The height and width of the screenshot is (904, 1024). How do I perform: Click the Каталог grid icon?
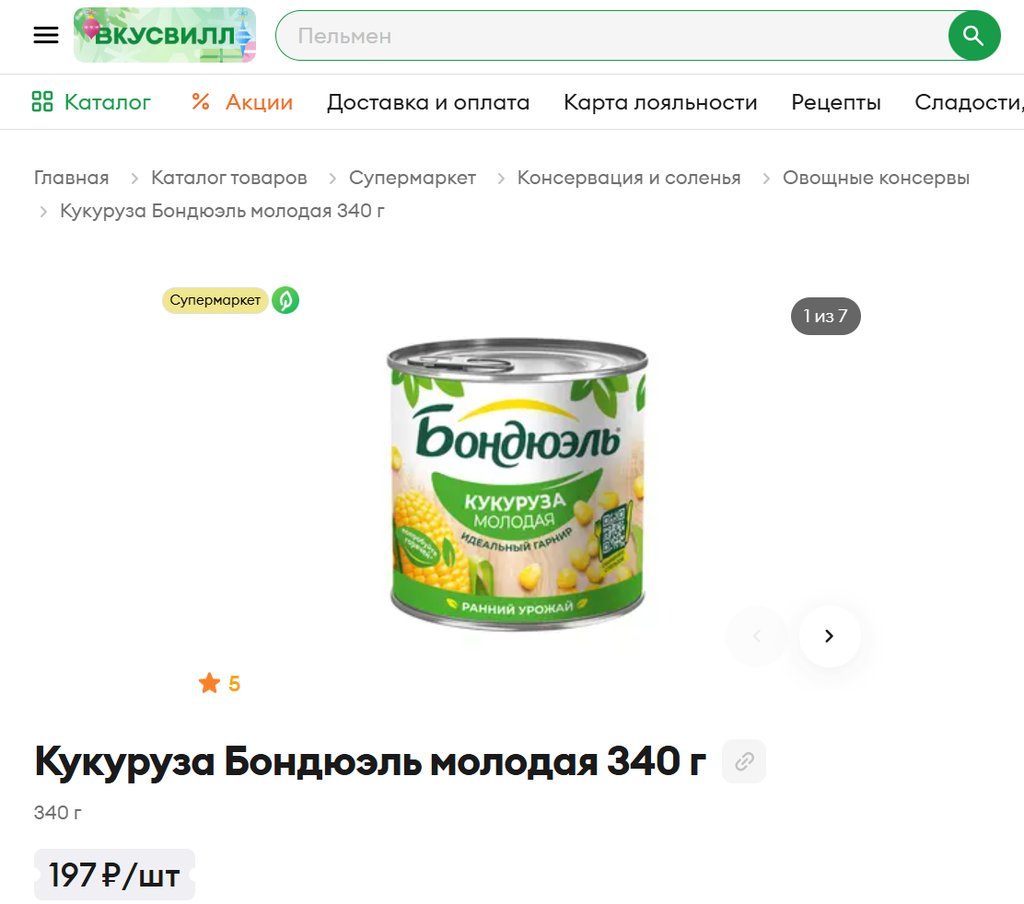42,102
